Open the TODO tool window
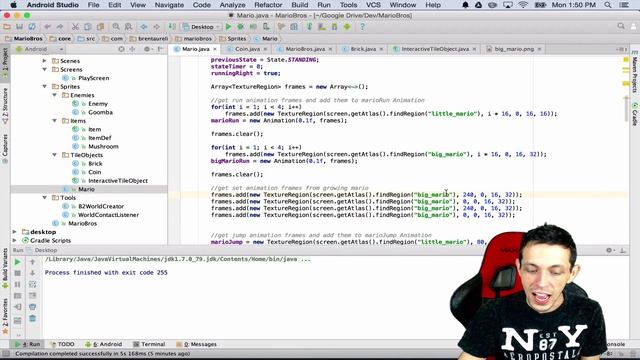Image resolution: width=640 pixels, height=360 pixels. coord(62,344)
